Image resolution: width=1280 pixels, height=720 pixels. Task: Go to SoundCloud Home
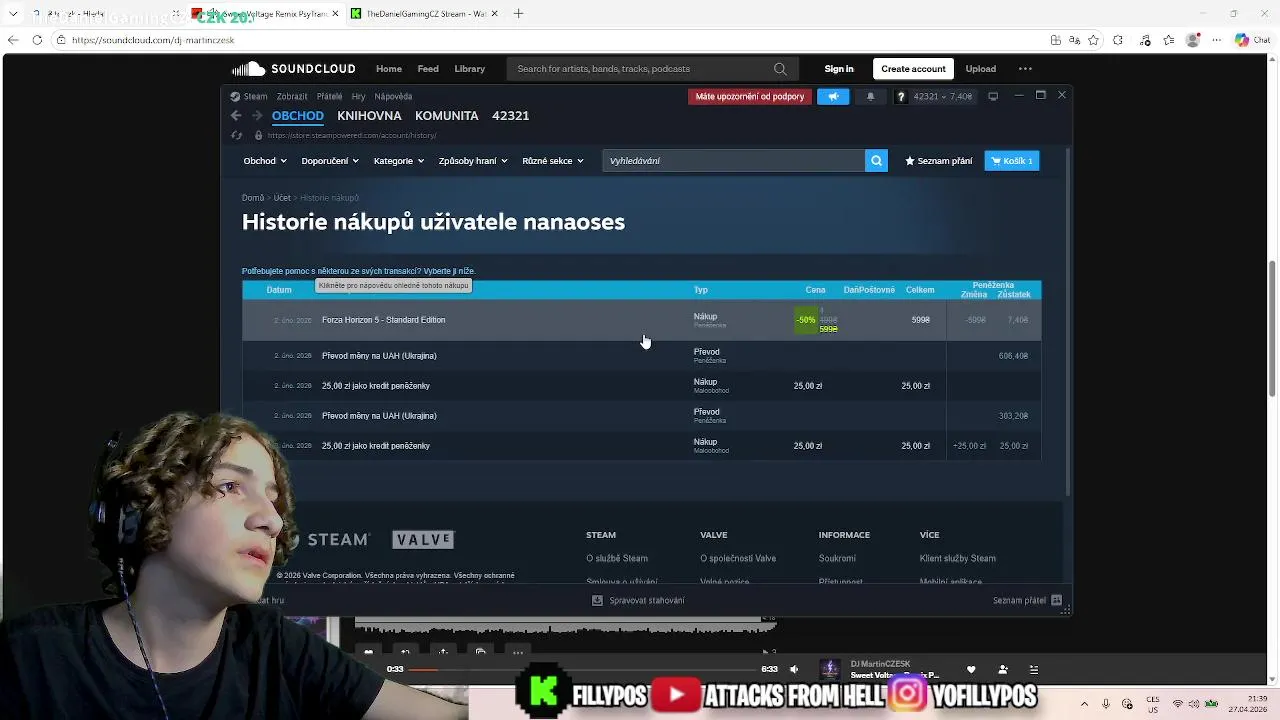389,69
